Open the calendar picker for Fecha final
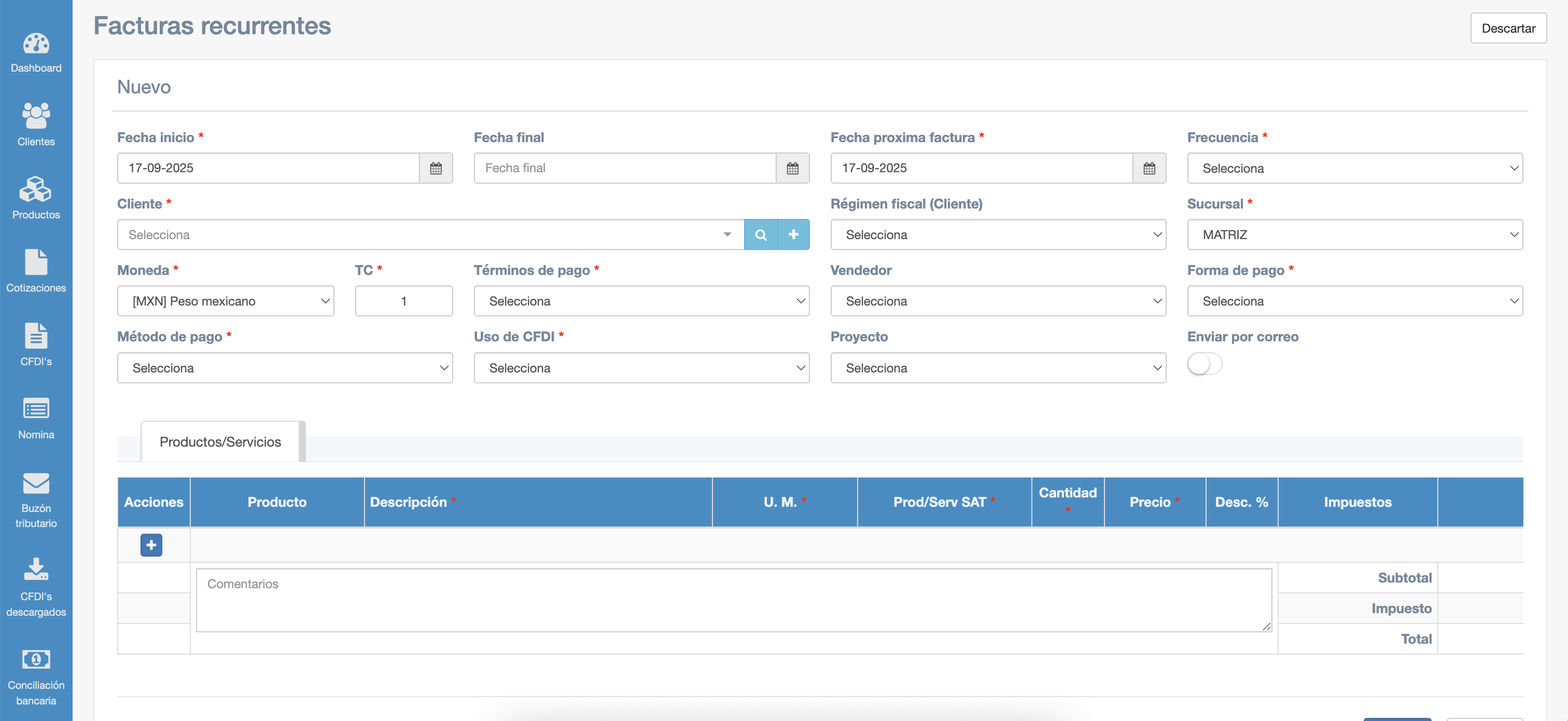 [x=792, y=168]
